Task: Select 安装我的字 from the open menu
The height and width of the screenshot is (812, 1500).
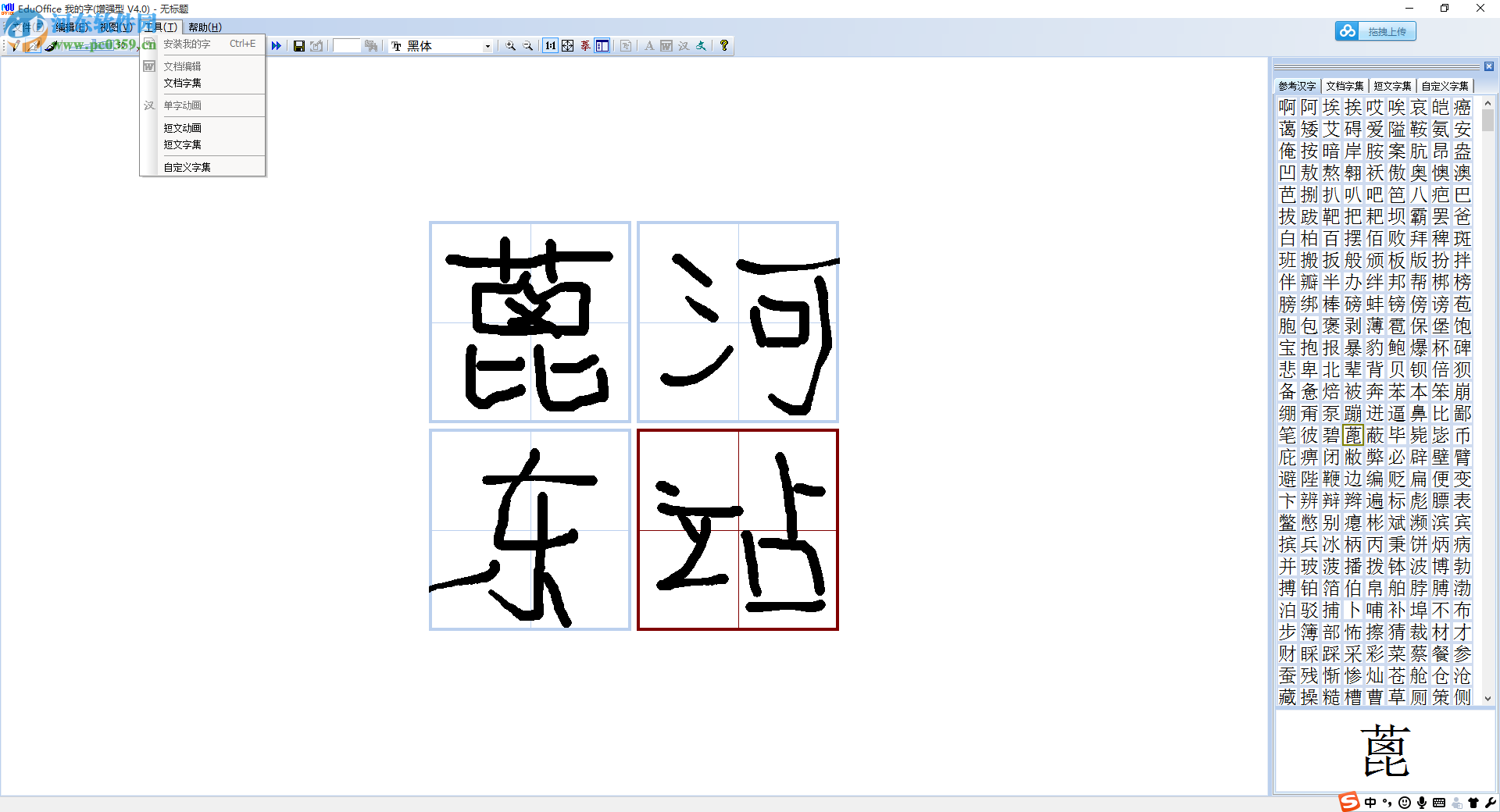Action: pyautogui.click(x=187, y=45)
